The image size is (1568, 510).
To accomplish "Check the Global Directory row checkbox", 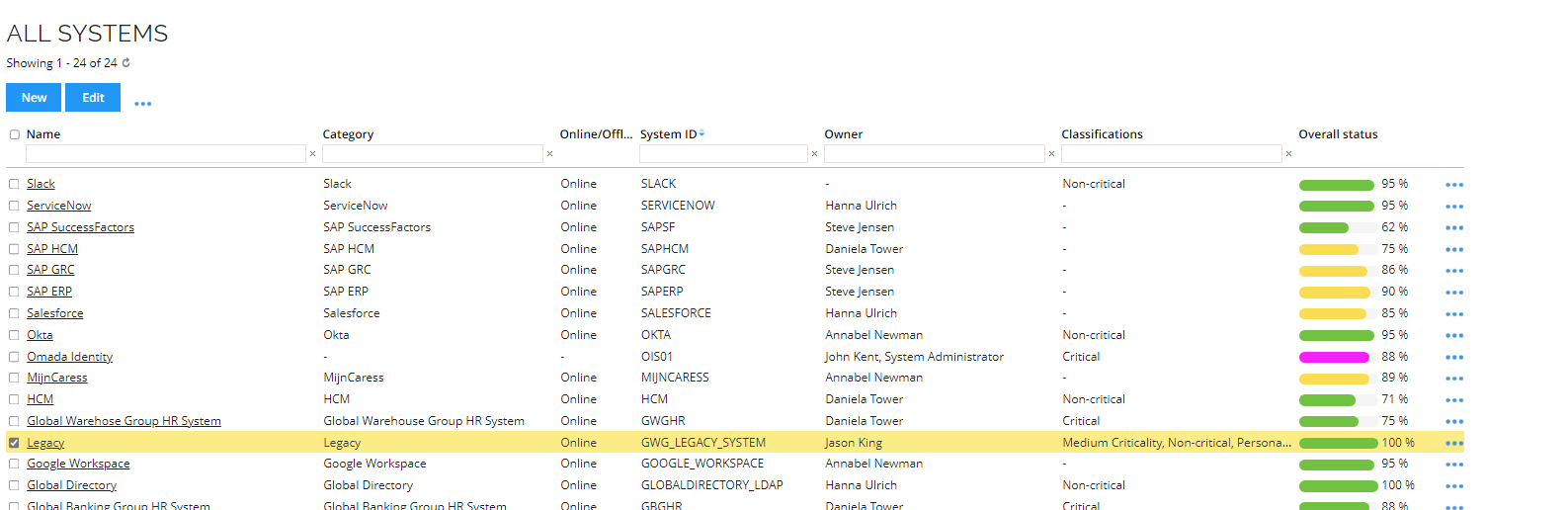I will coord(14,485).
